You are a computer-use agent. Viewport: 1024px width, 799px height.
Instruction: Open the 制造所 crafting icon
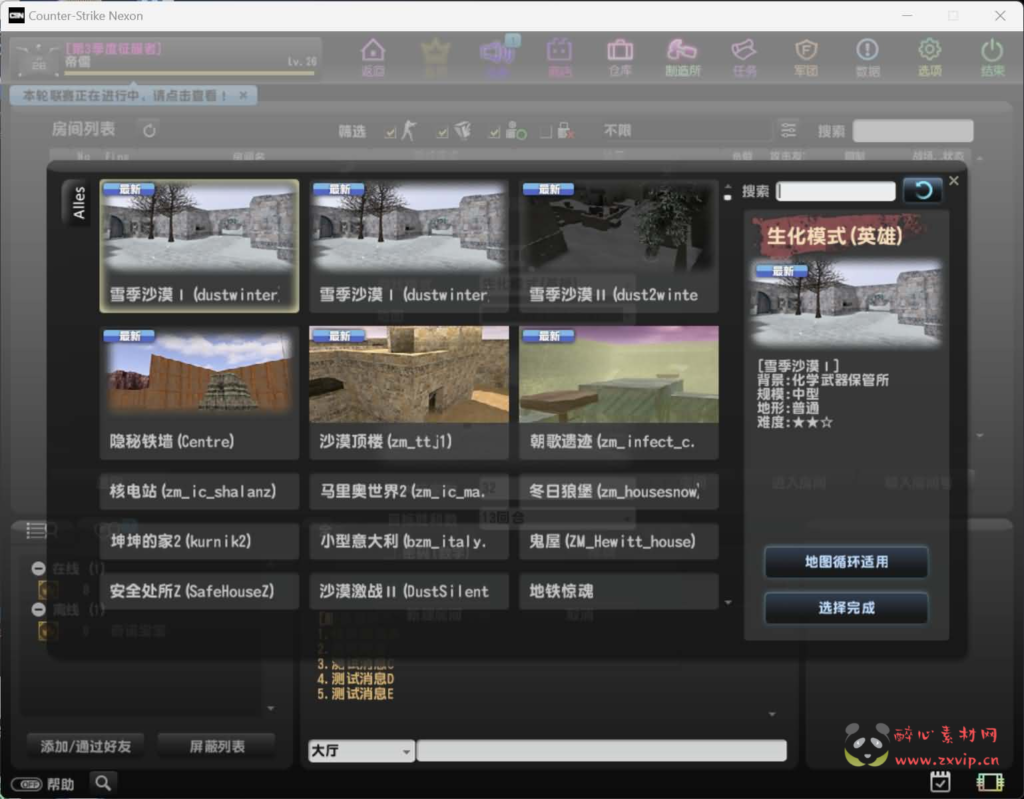tap(682, 57)
